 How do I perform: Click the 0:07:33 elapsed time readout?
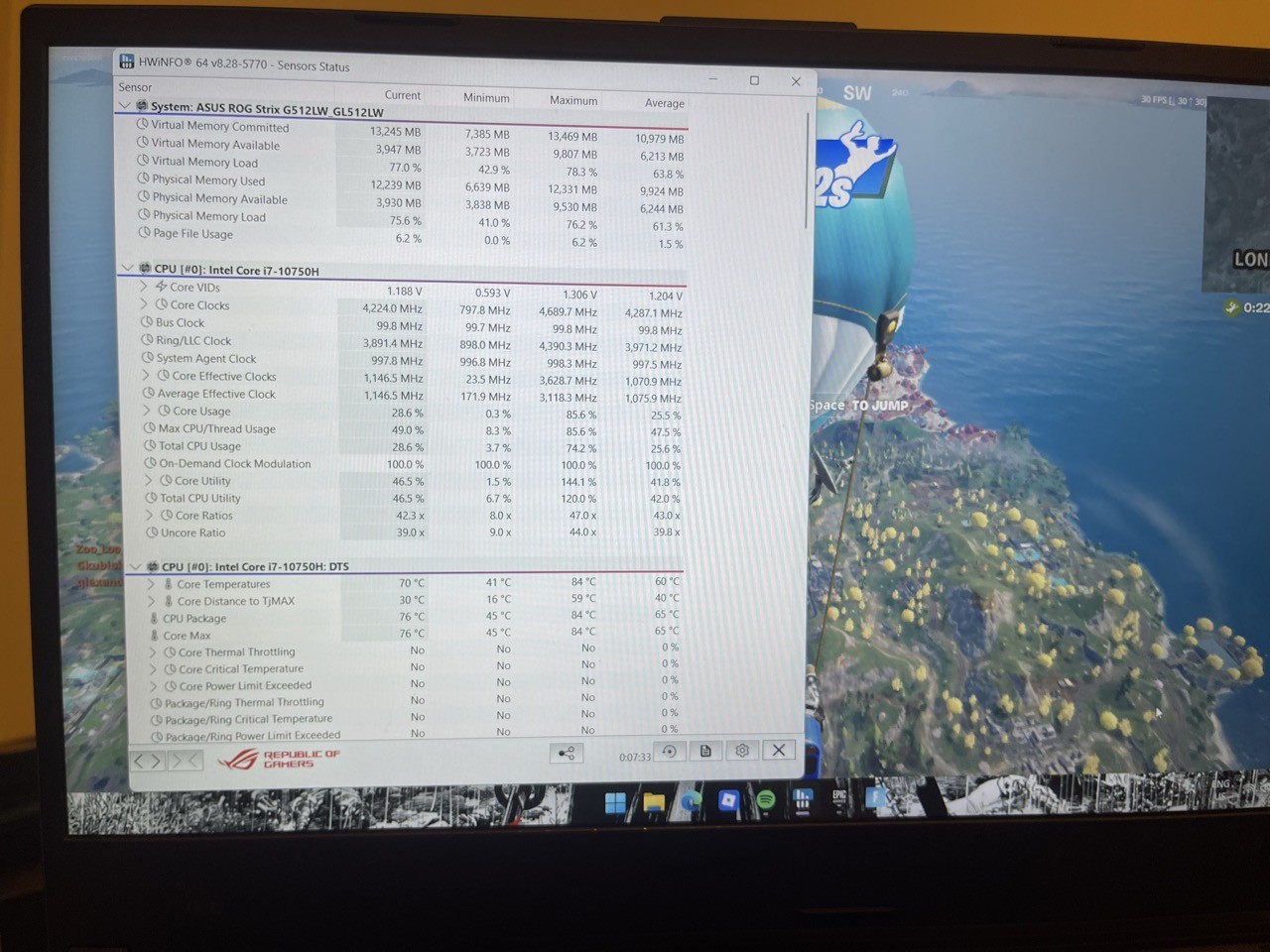click(635, 757)
